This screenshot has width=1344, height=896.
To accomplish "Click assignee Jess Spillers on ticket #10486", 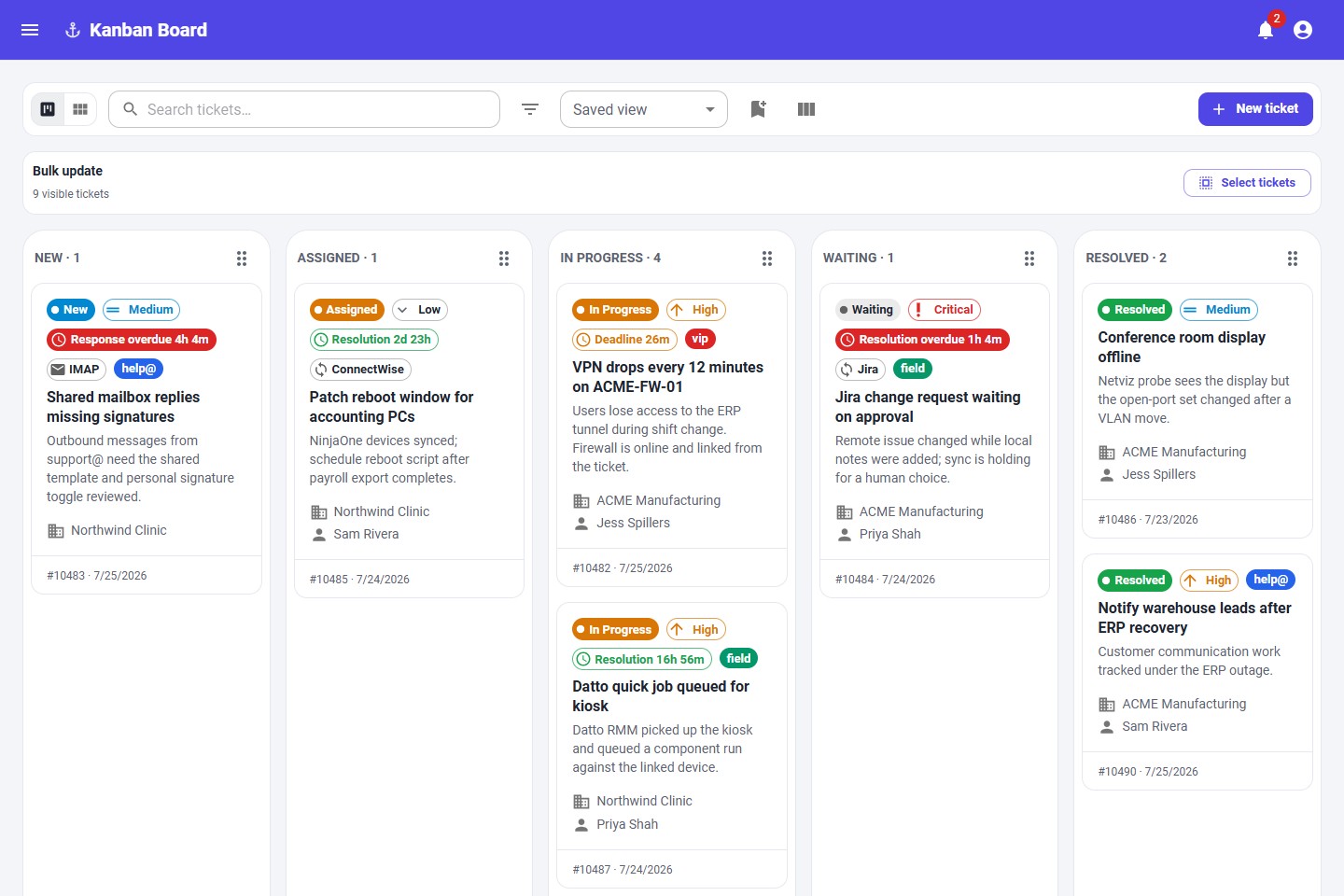I will point(1158,474).
